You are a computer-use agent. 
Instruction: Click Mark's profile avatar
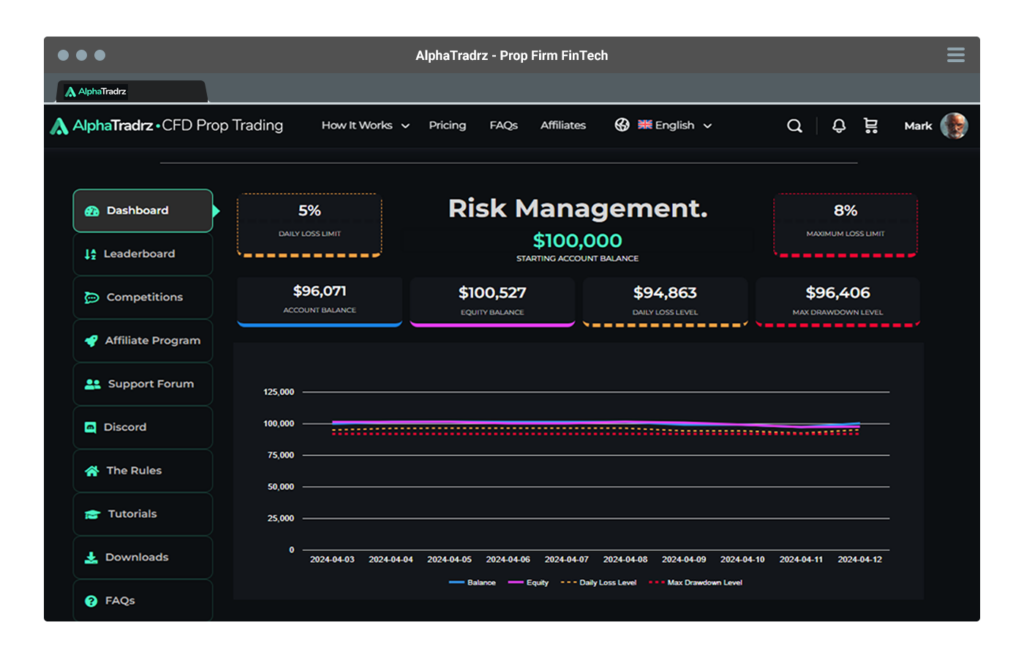pos(956,126)
